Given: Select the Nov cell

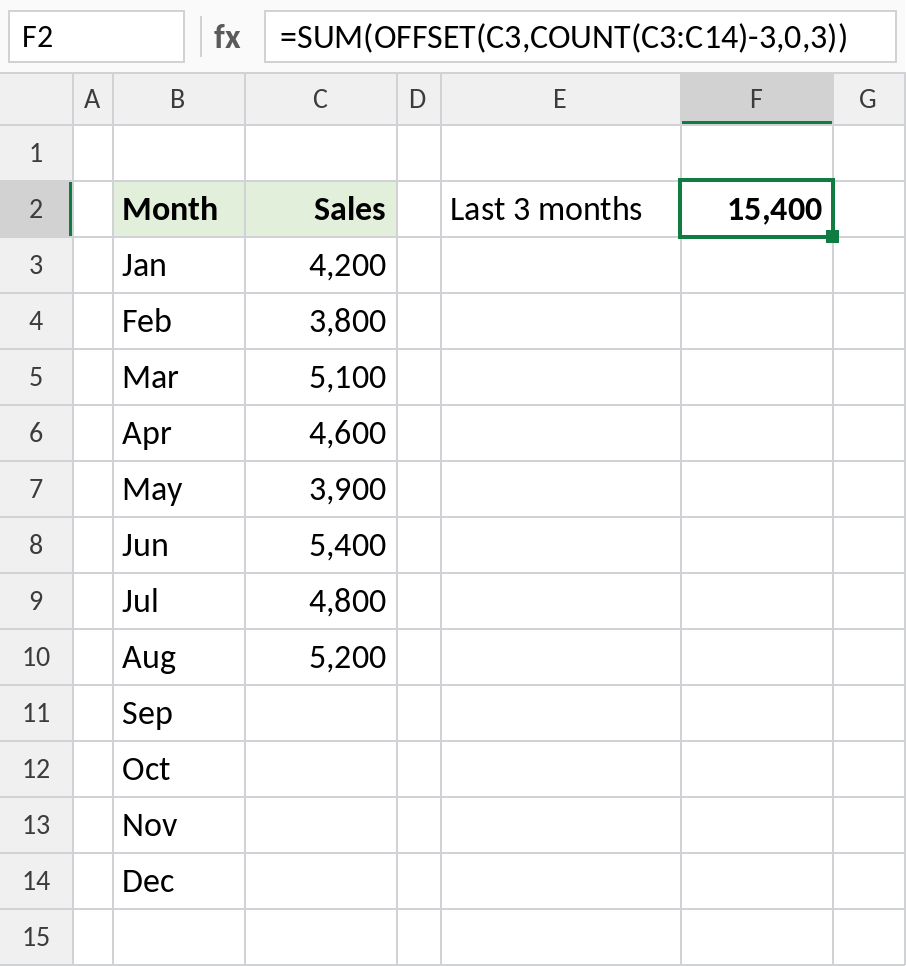Looking at the screenshot, I should (x=179, y=826).
